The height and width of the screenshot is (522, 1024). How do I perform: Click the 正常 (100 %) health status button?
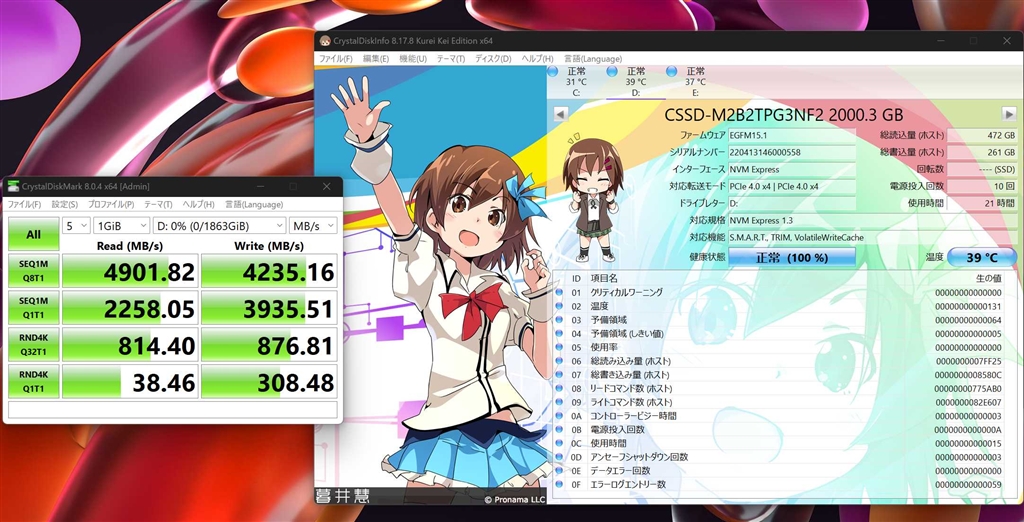(x=792, y=257)
